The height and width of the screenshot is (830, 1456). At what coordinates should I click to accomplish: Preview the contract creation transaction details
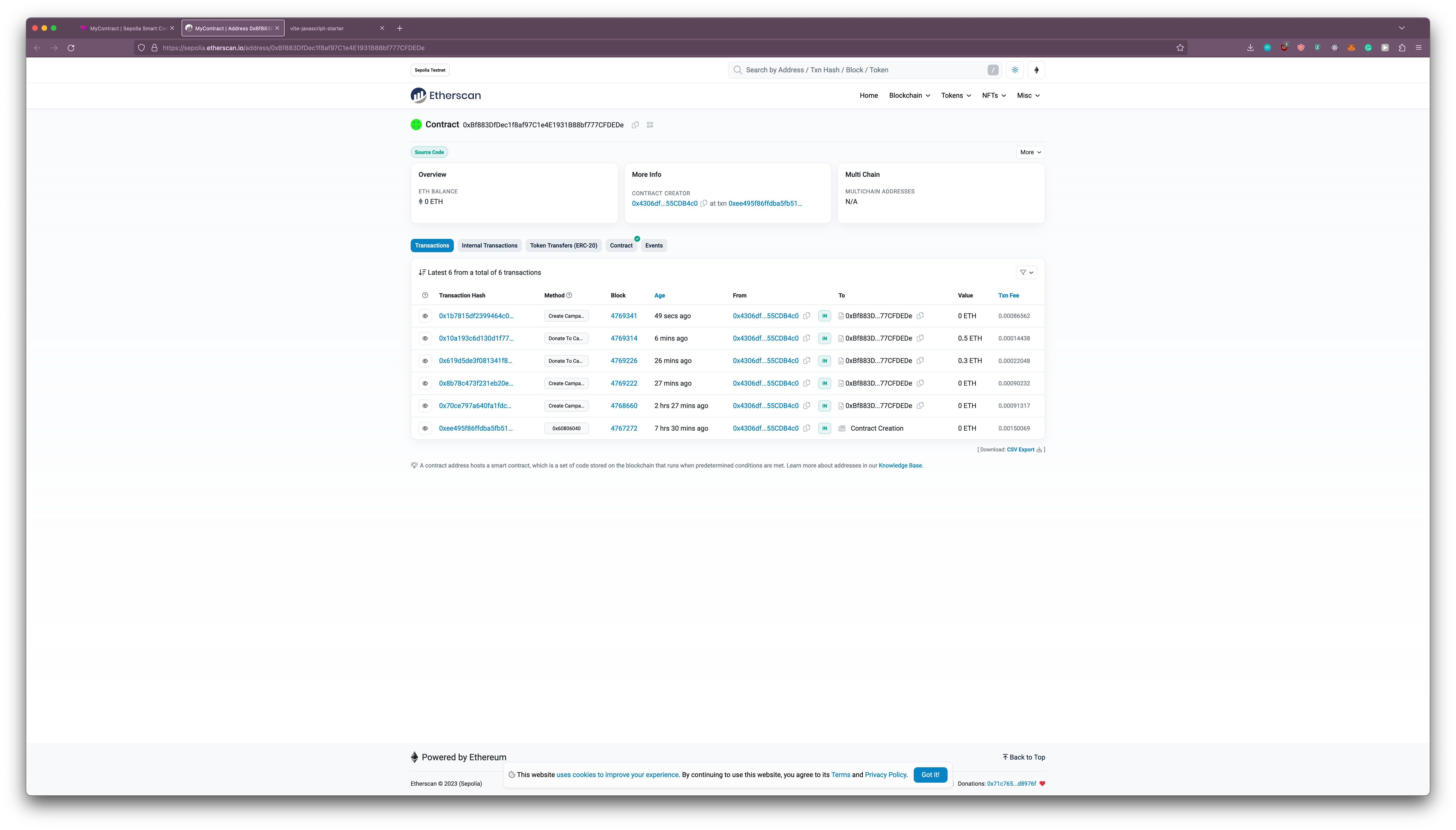click(x=425, y=428)
